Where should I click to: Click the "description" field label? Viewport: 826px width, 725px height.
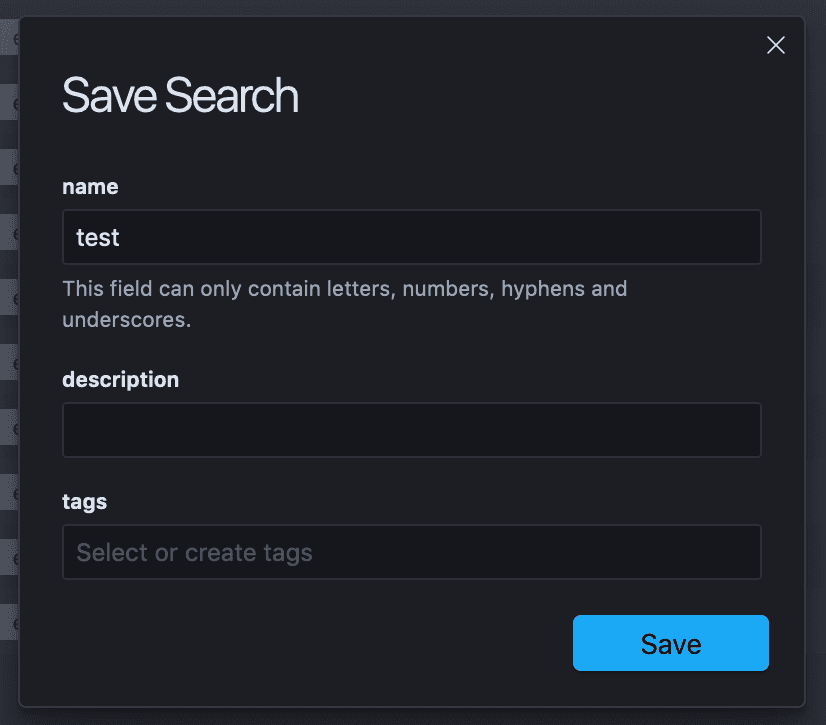pos(121,380)
